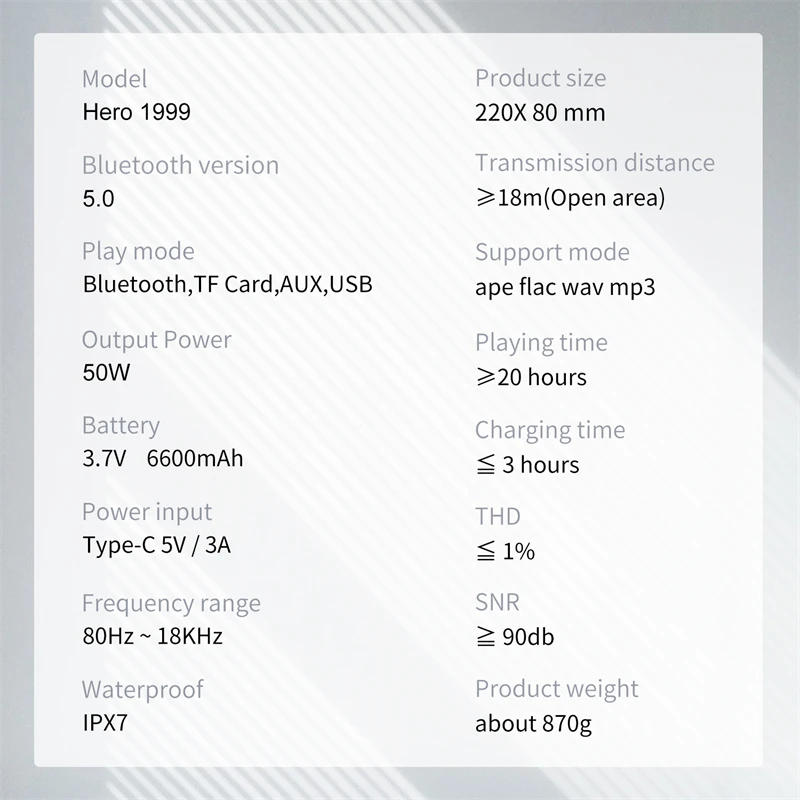The height and width of the screenshot is (800, 800).
Task: Click the Transmission distance label
Action: [x=595, y=163]
